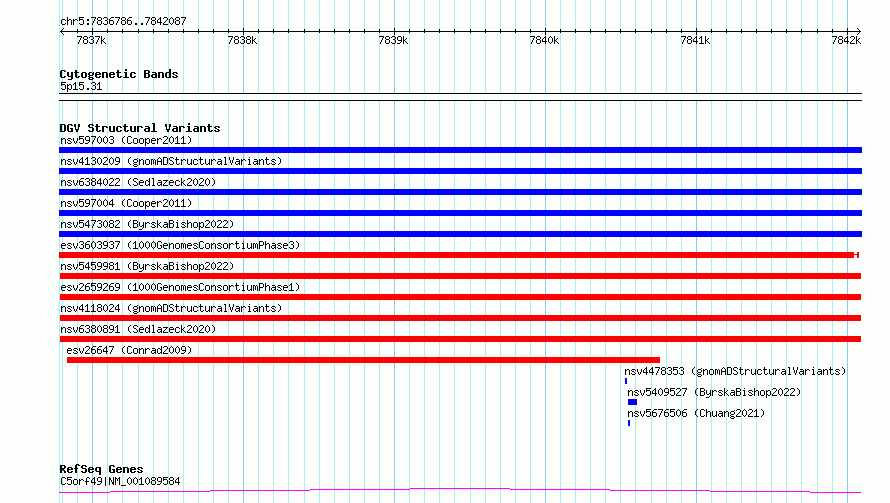Click the blue bar under nsv6384022

click(460, 192)
